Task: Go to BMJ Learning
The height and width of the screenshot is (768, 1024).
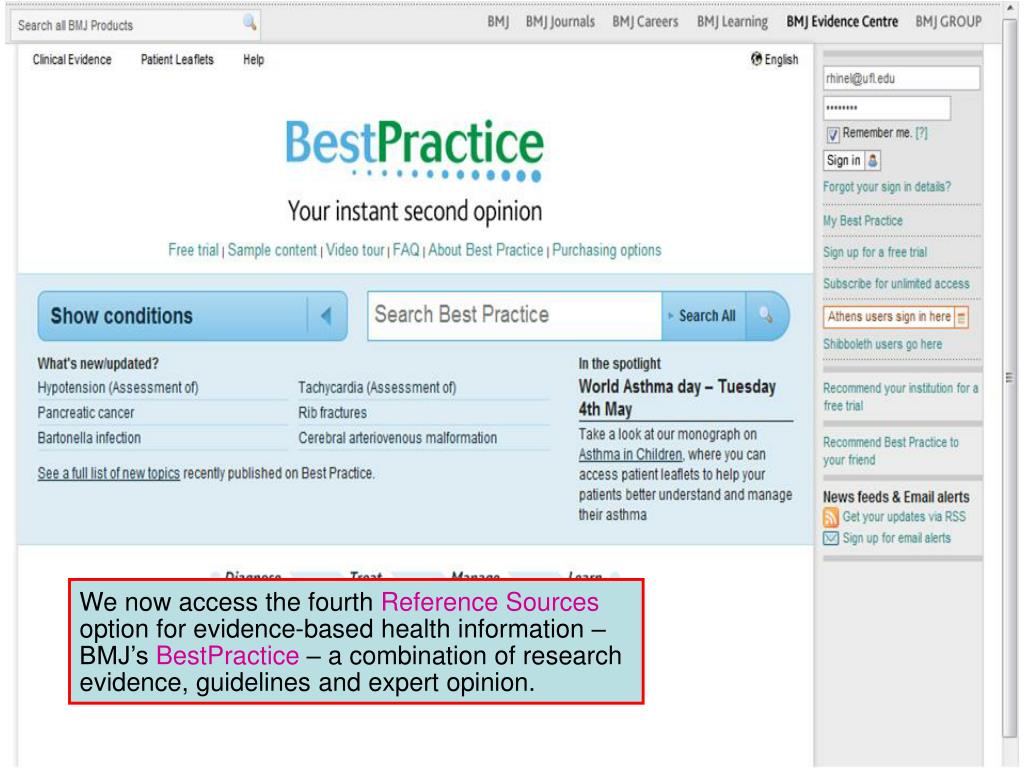Action: [732, 22]
